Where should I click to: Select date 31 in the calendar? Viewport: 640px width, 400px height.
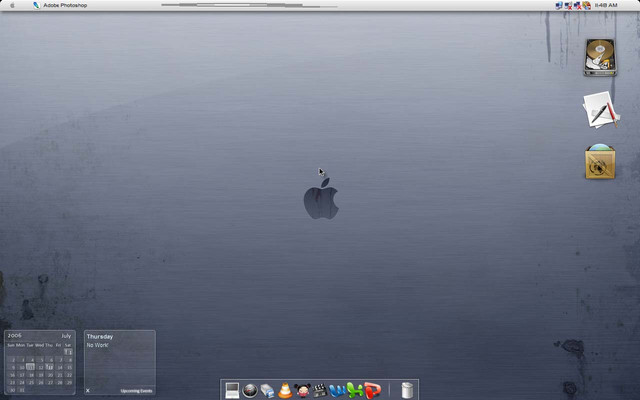tap(22, 390)
